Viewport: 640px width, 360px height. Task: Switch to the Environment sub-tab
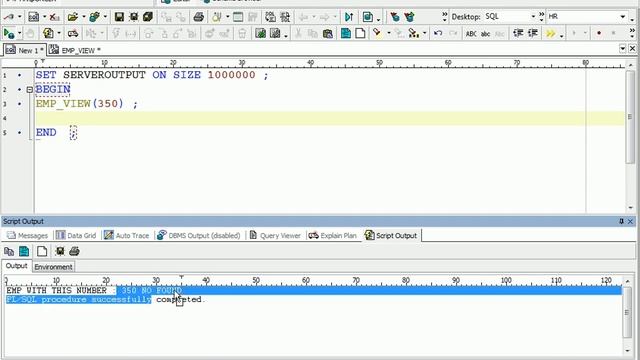(x=53, y=267)
